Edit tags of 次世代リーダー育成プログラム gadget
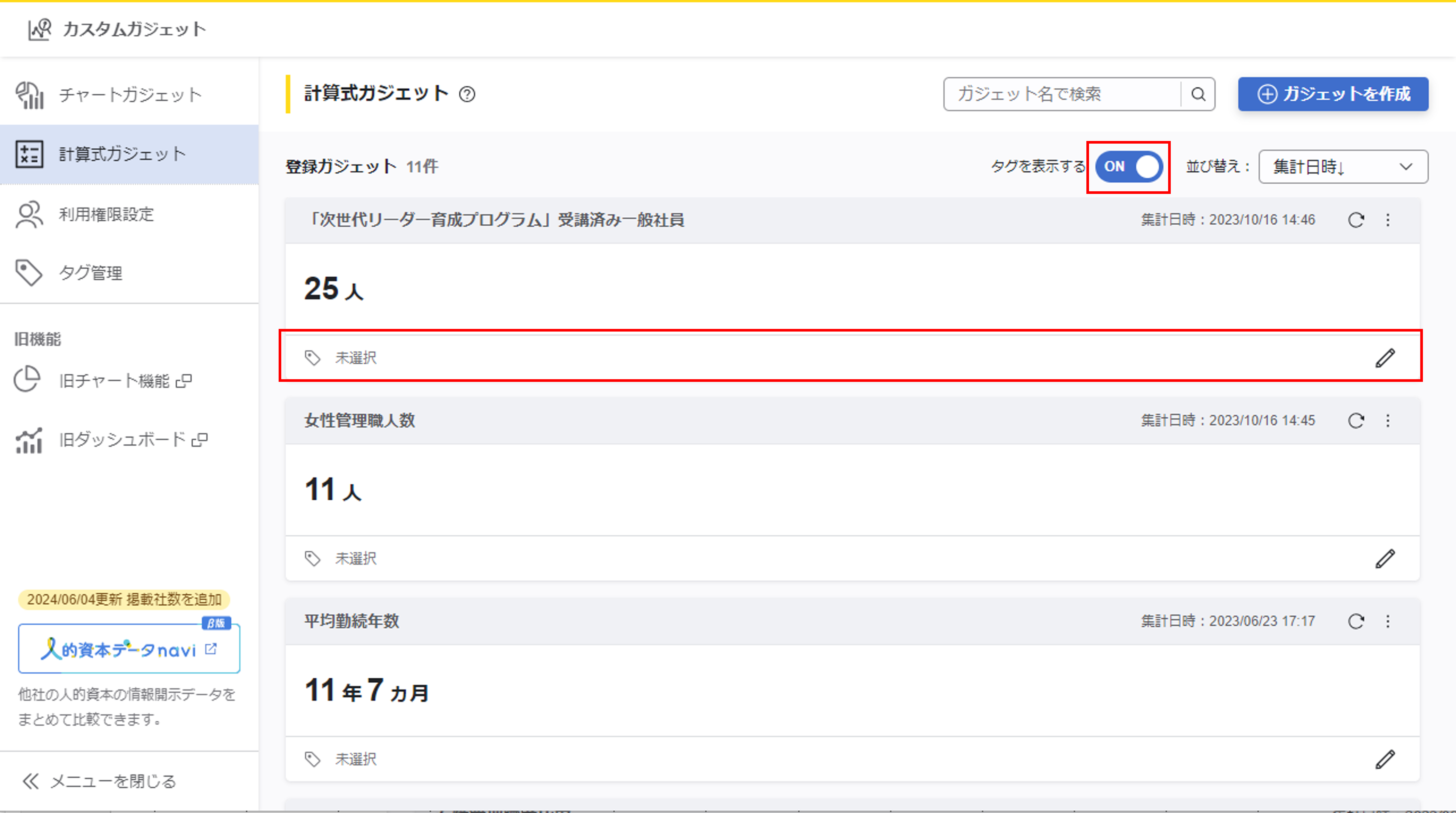The height and width of the screenshot is (813, 1456). [1385, 358]
